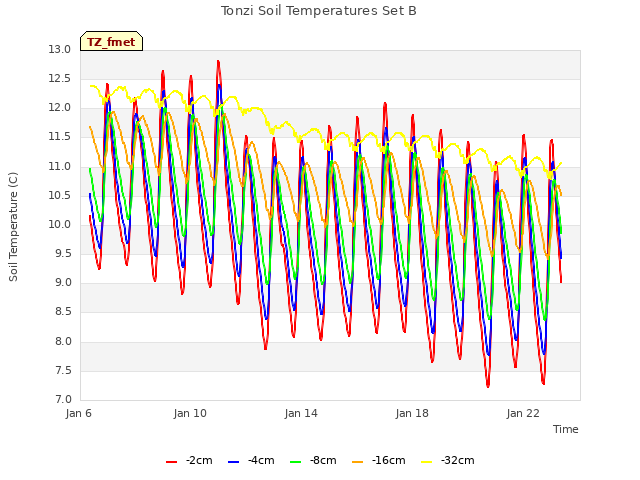This screenshot has height=480, width=640.
Task: Click the 13.0 y-axis tick label
Action: (x=60, y=49)
